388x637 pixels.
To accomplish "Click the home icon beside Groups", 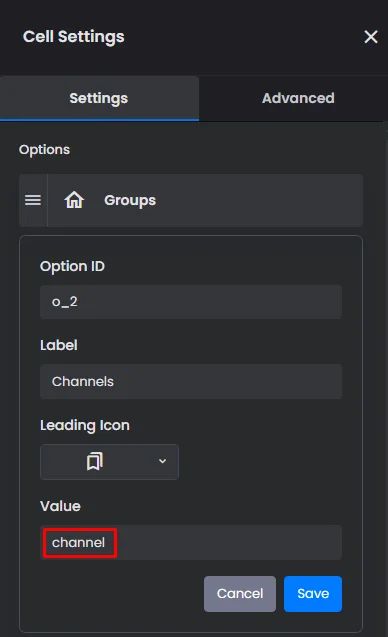I will (x=74, y=200).
